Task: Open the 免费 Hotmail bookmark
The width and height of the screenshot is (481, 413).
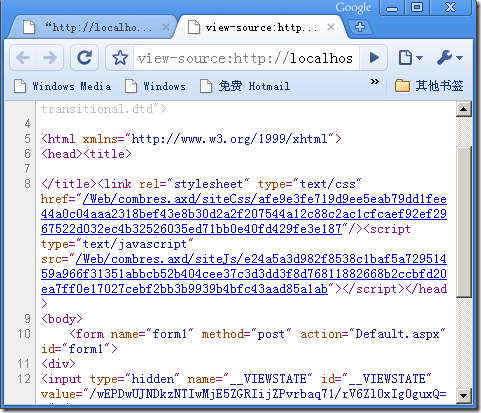Action: tap(245, 86)
